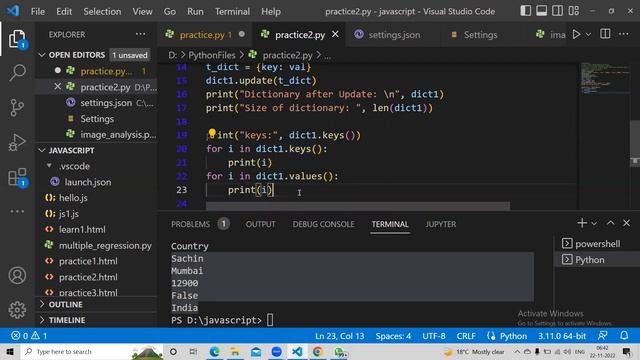Show additional activity bar views ellipsis
The height and width of the screenshot is (360, 640).
17,211
